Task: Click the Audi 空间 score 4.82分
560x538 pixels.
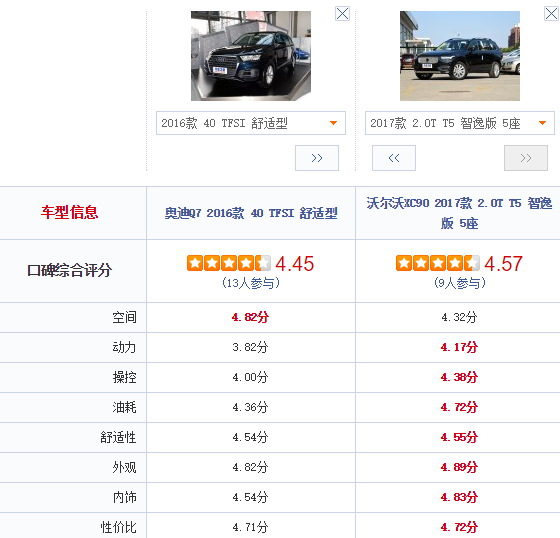Action: (250, 317)
